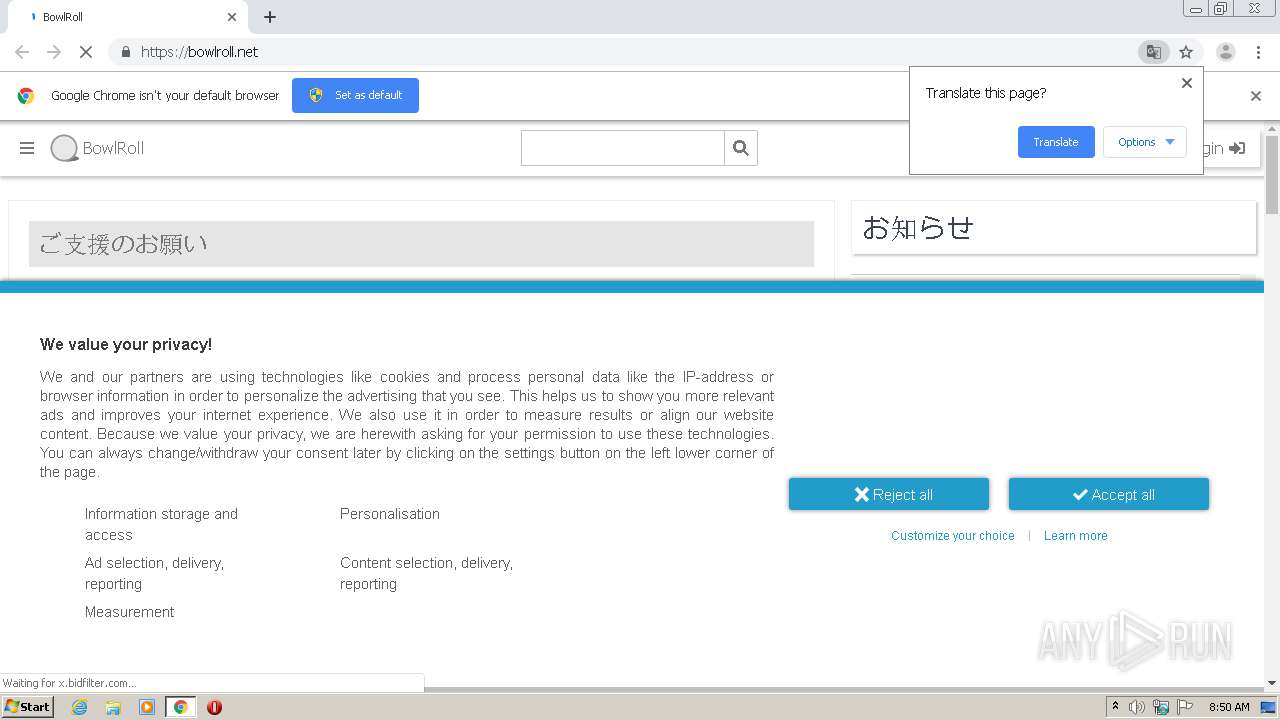Click 'Personalisation' purpose text
Image resolution: width=1280 pixels, height=720 pixels.
[390, 514]
